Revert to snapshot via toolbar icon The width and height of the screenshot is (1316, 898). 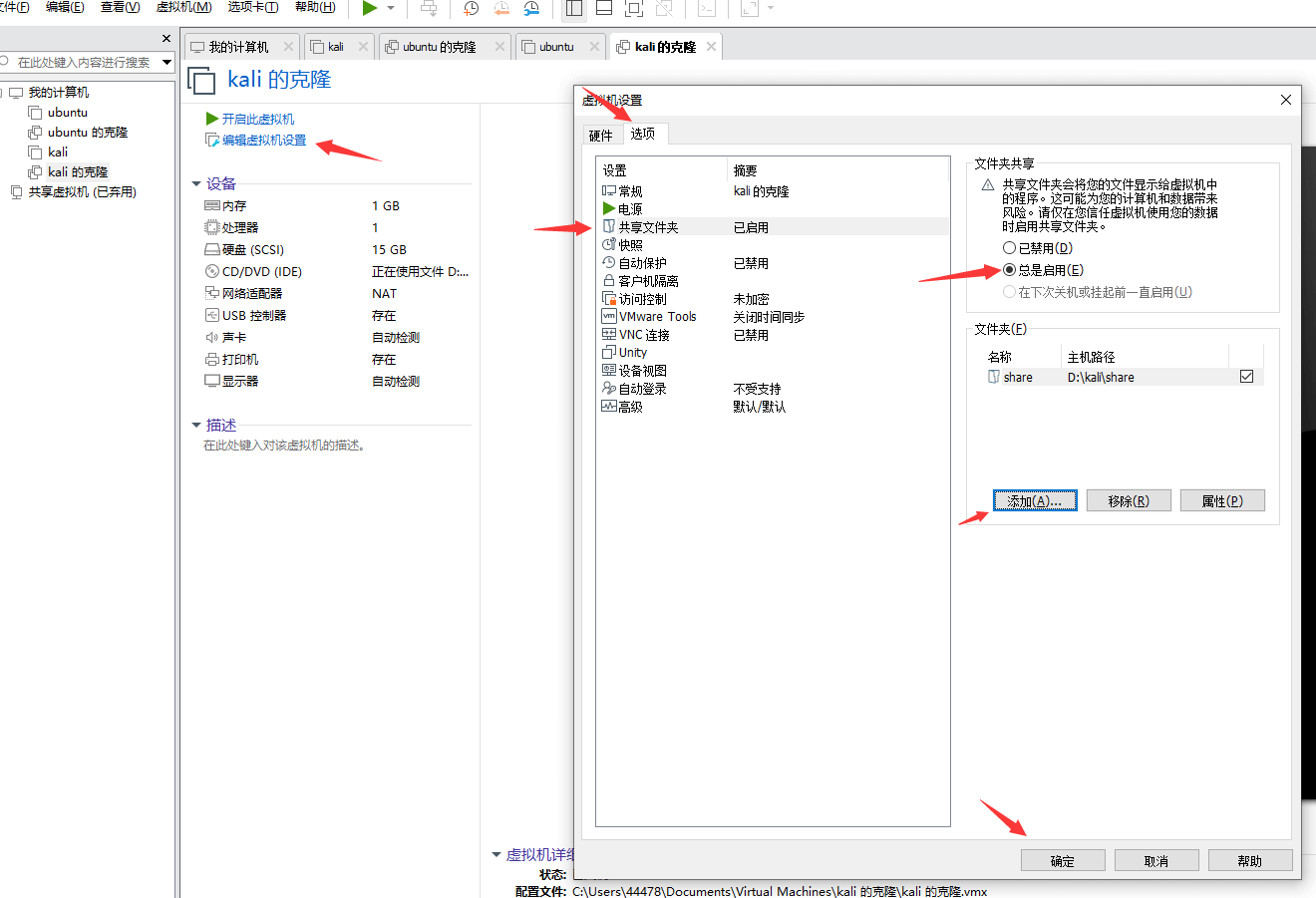tap(501, 8)
